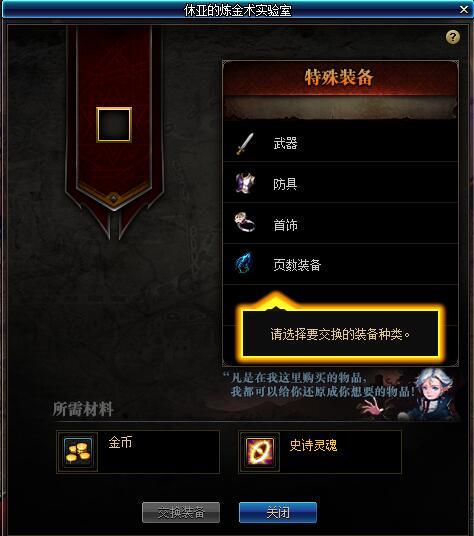Viewport: 474px width, 536px height.
Task: Click the blue crystal icon for 页数装备
Action: tap(244, 263)
